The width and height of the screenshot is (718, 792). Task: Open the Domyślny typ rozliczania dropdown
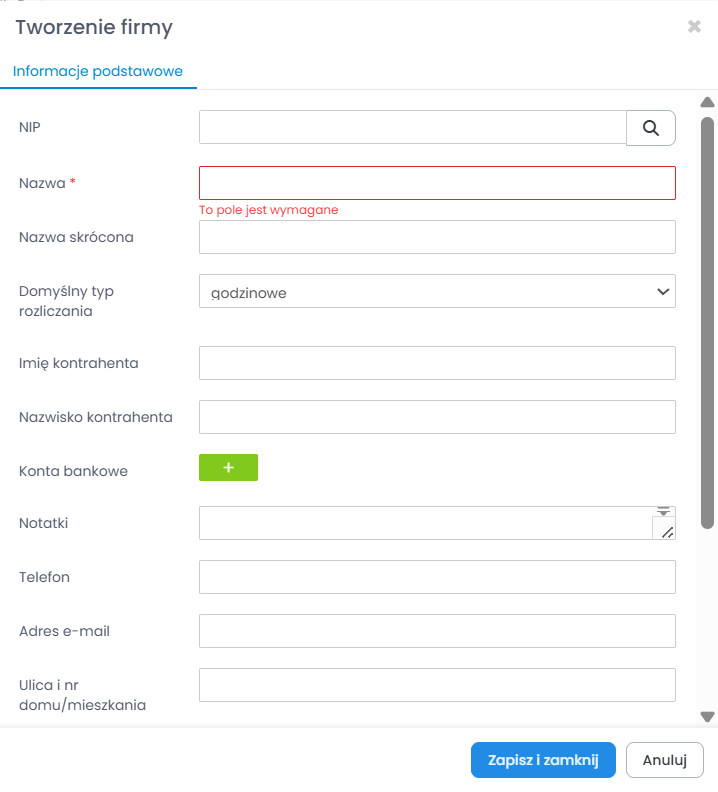437,291
